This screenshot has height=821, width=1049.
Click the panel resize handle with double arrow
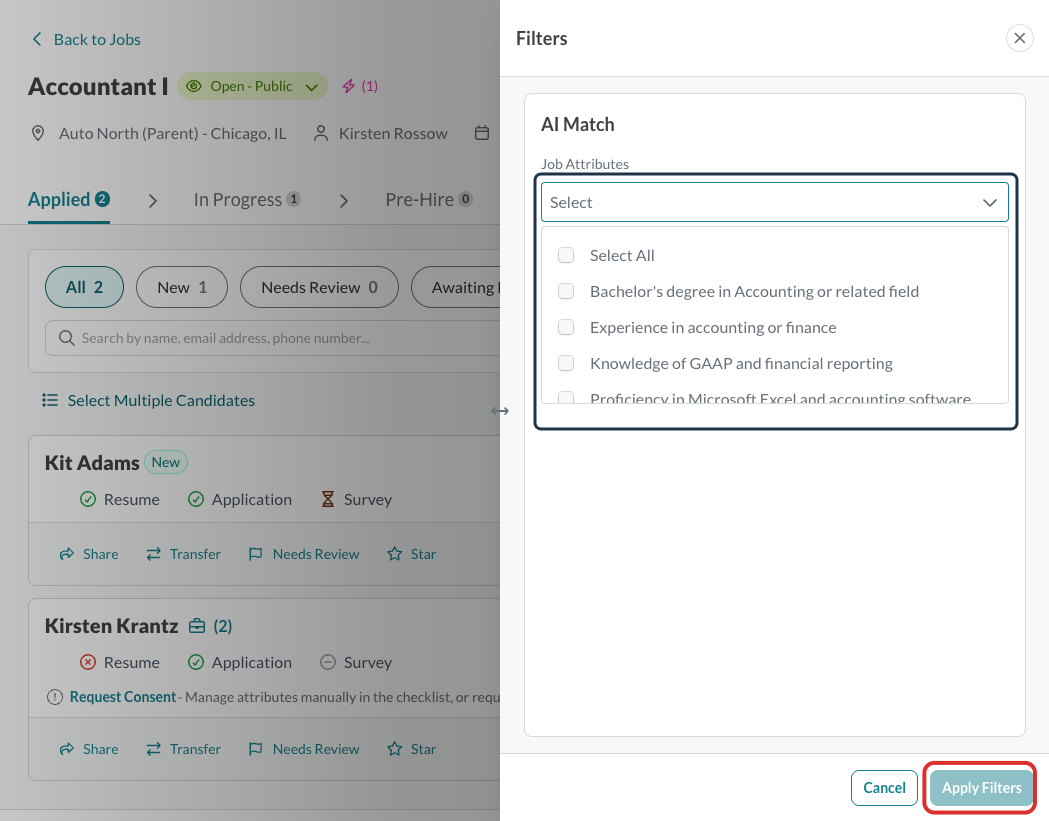click(500, 411)
